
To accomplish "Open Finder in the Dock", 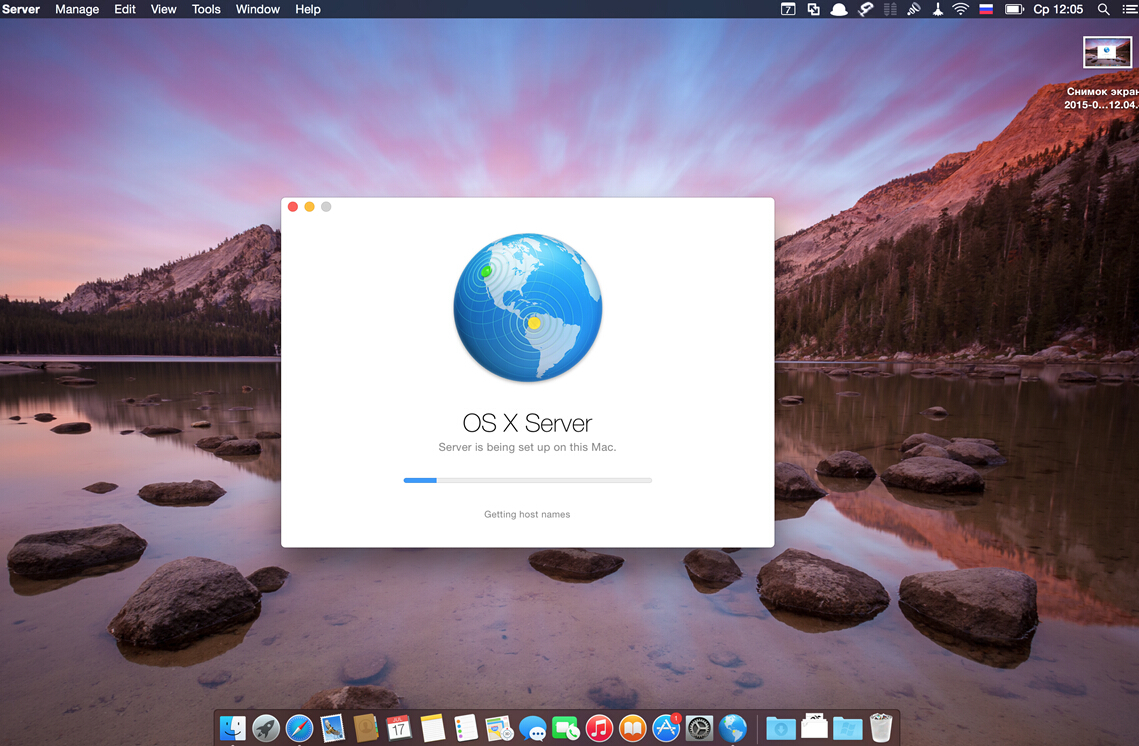I will coord(233,728).
